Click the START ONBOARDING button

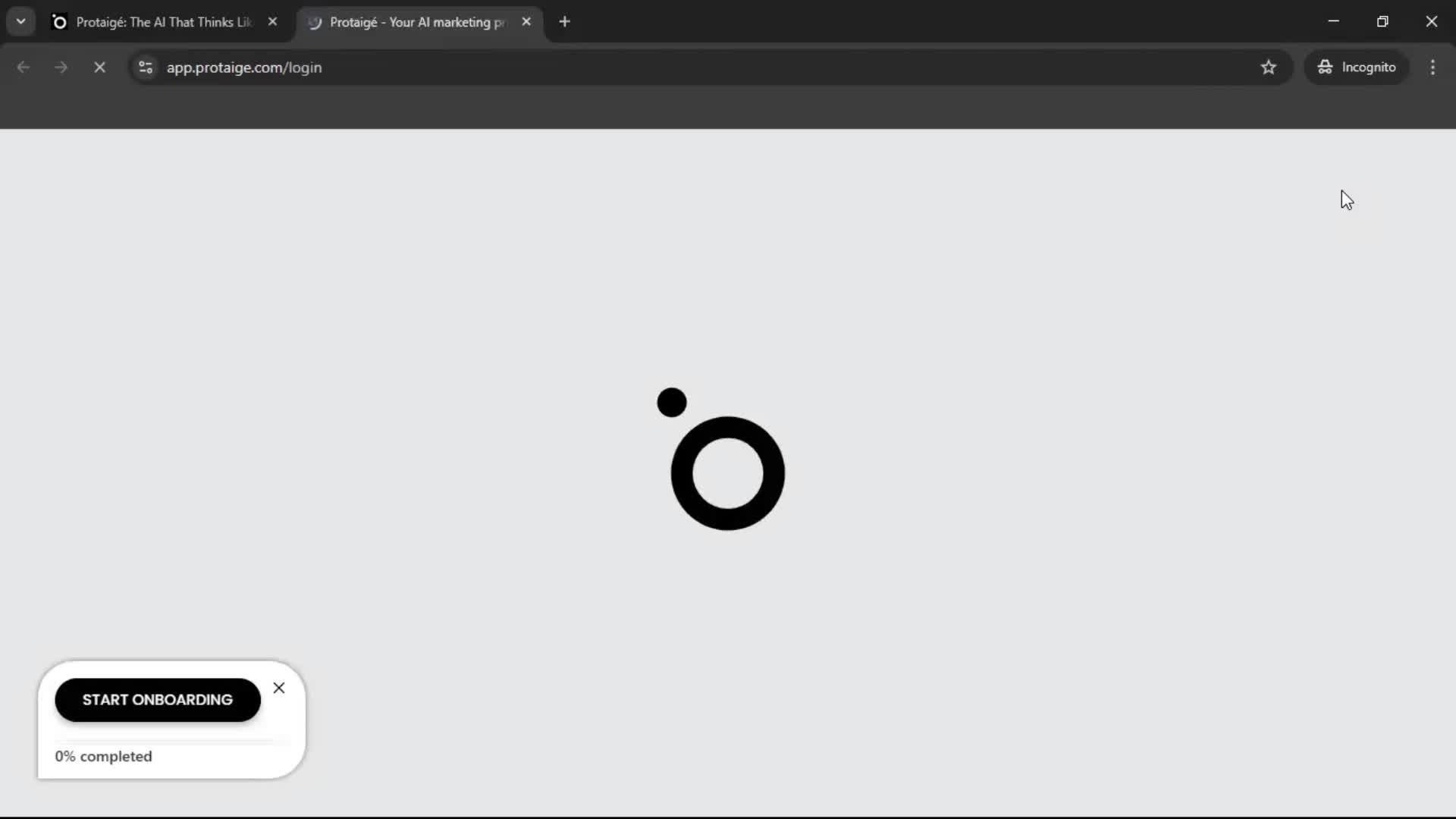point(157,699)
